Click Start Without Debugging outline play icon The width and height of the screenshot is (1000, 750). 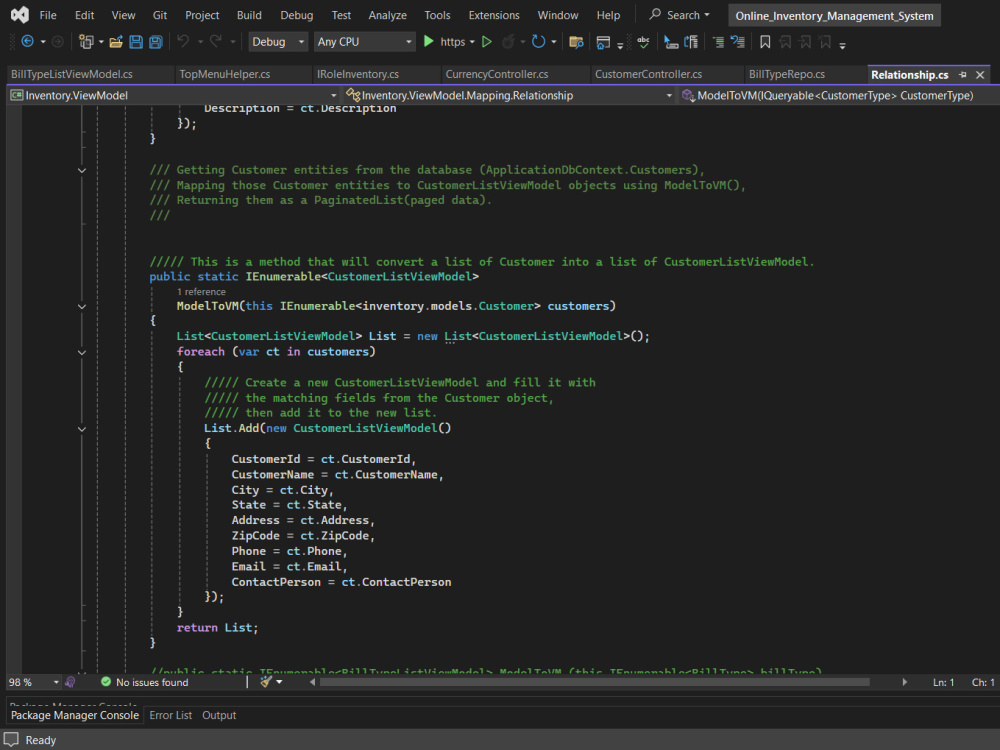[x=487, y=42]
